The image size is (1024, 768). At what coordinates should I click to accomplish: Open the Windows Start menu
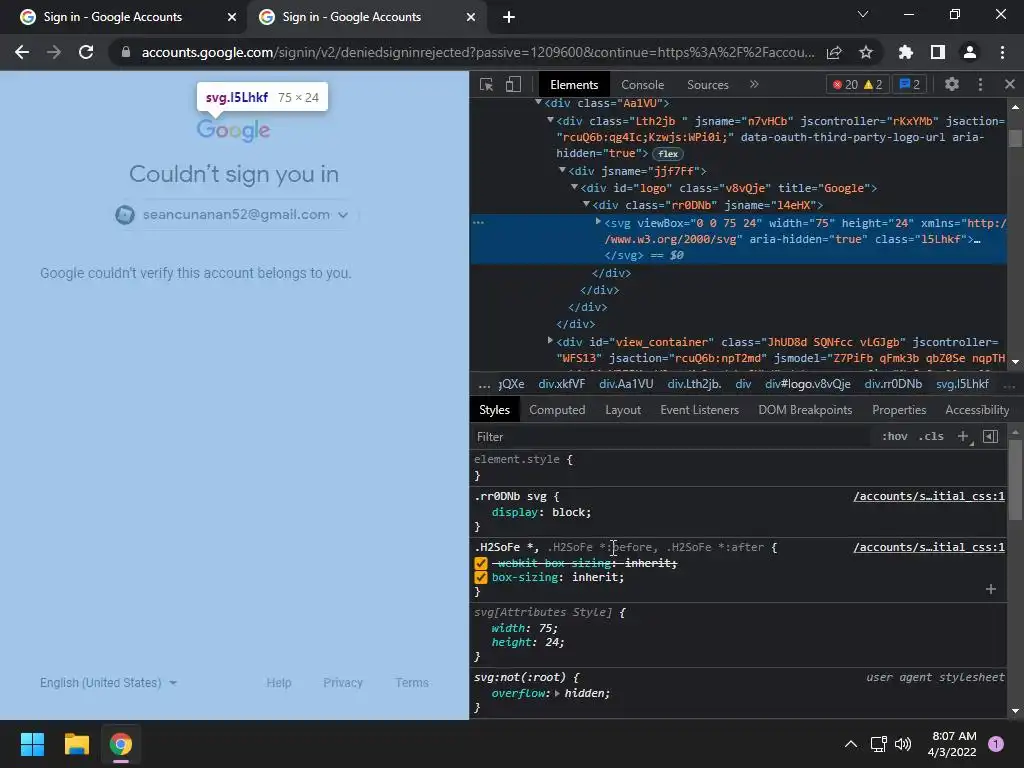point(32,744)
